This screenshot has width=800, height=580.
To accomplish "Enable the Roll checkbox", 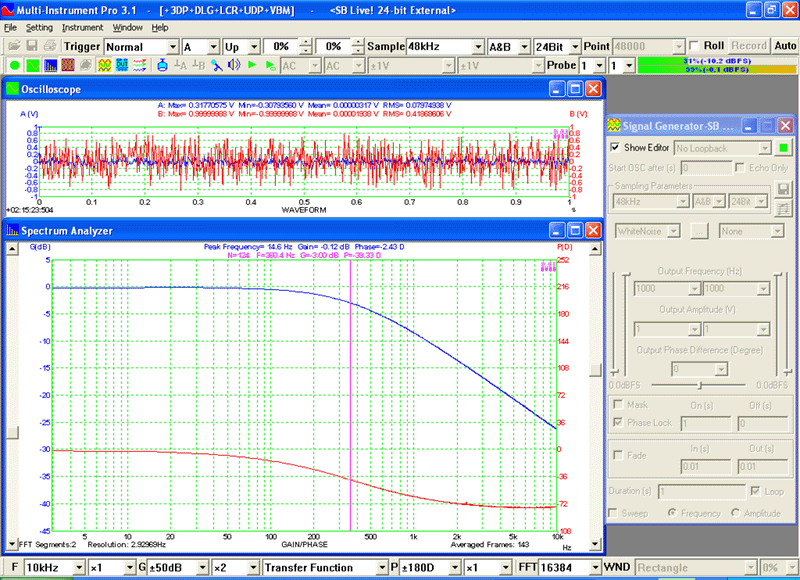I will 694,46.
